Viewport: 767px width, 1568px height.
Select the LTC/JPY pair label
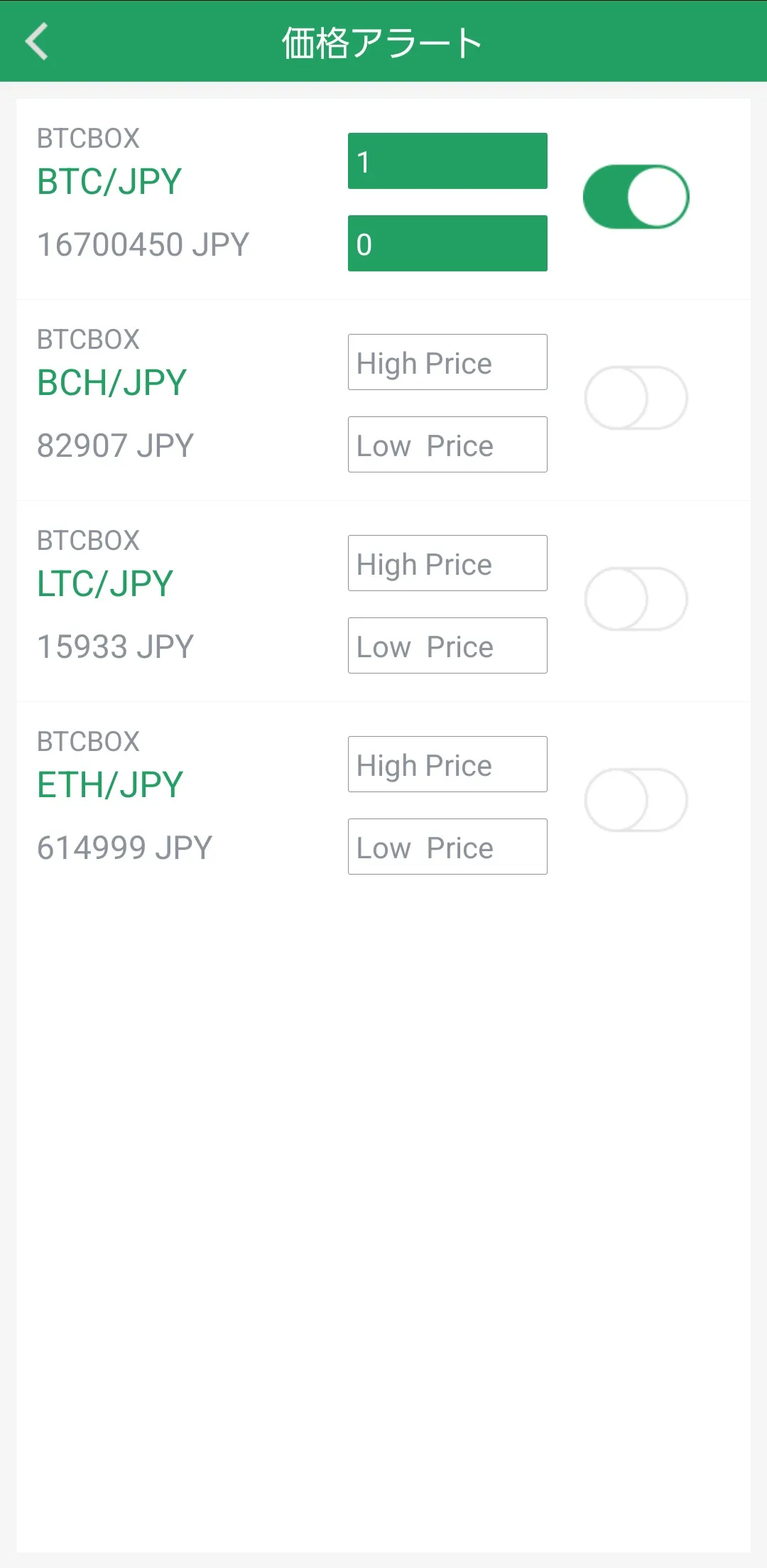coord(105,584)
